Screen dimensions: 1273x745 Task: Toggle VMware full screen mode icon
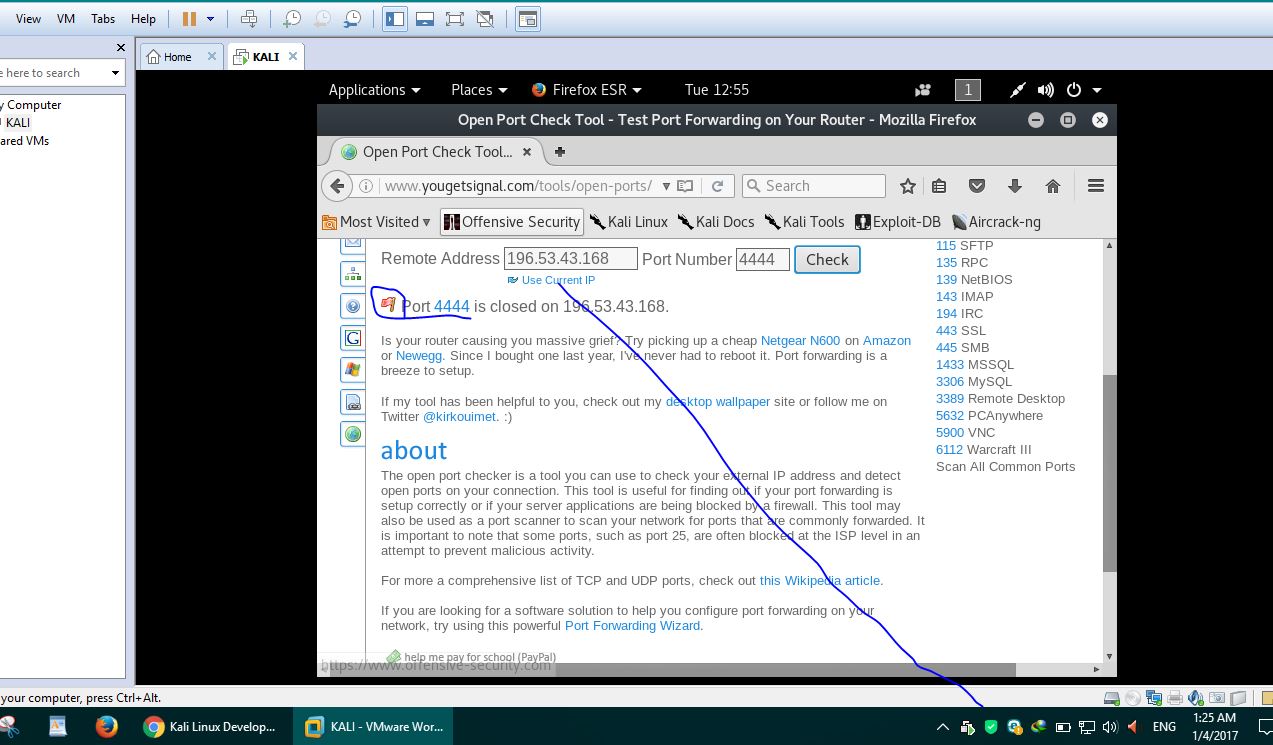(x=454, y=19)
